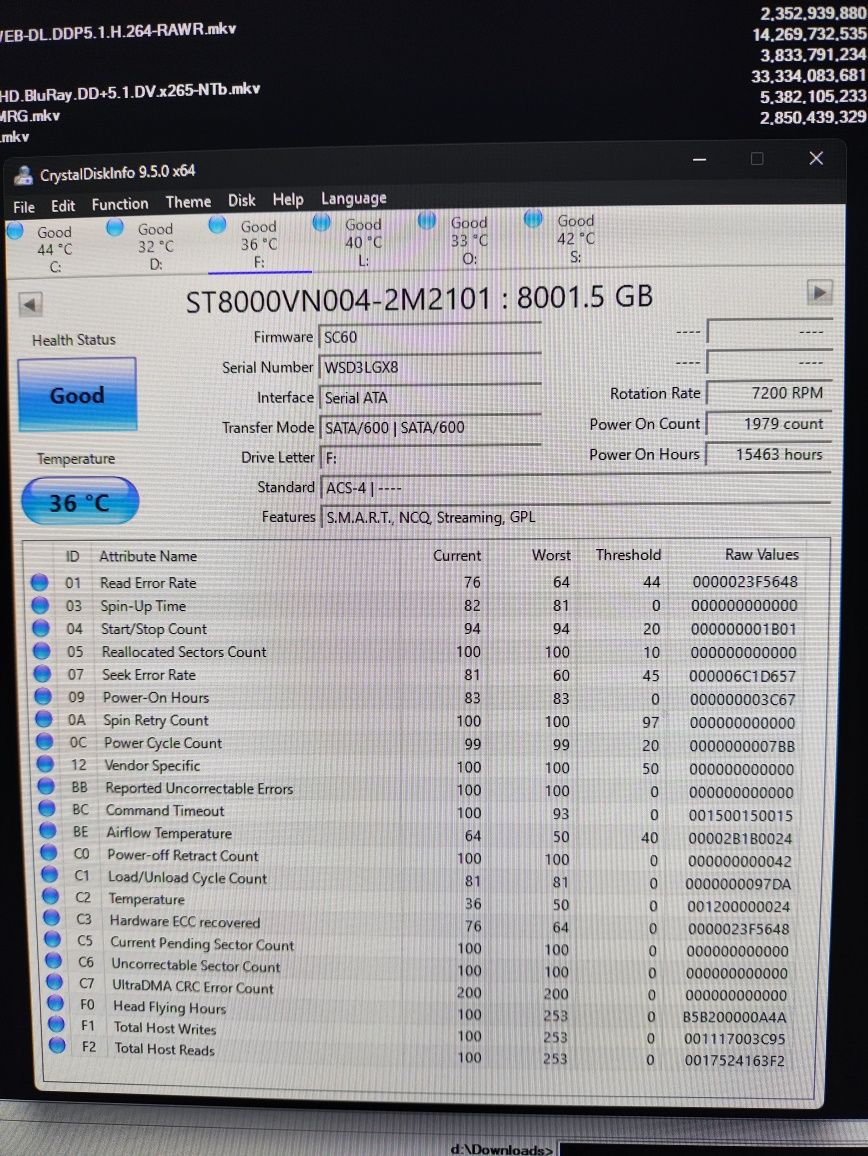Click the Power On Hours value 15463 hours

768,454
